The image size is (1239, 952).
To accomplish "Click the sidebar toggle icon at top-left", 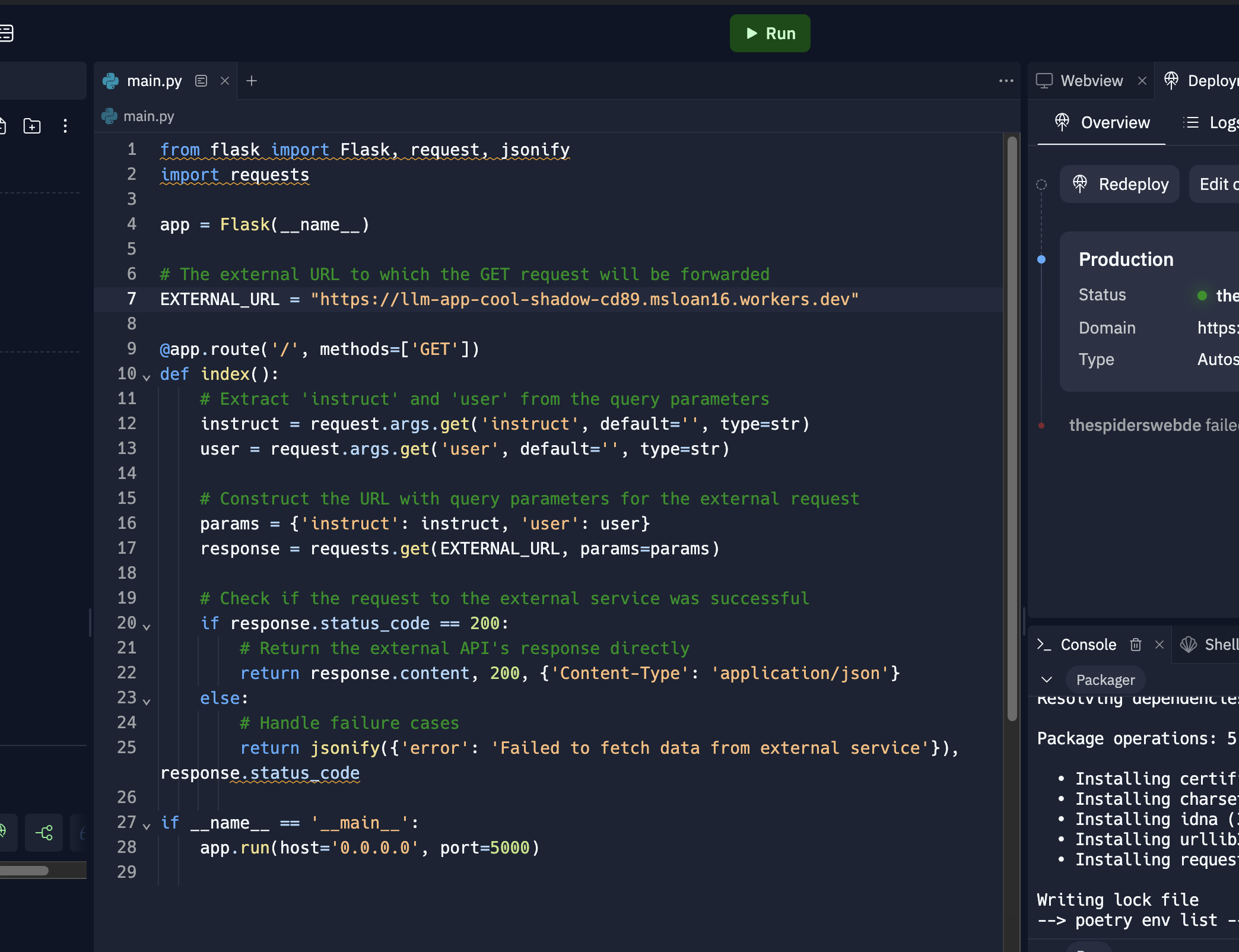I will [6, 33].
